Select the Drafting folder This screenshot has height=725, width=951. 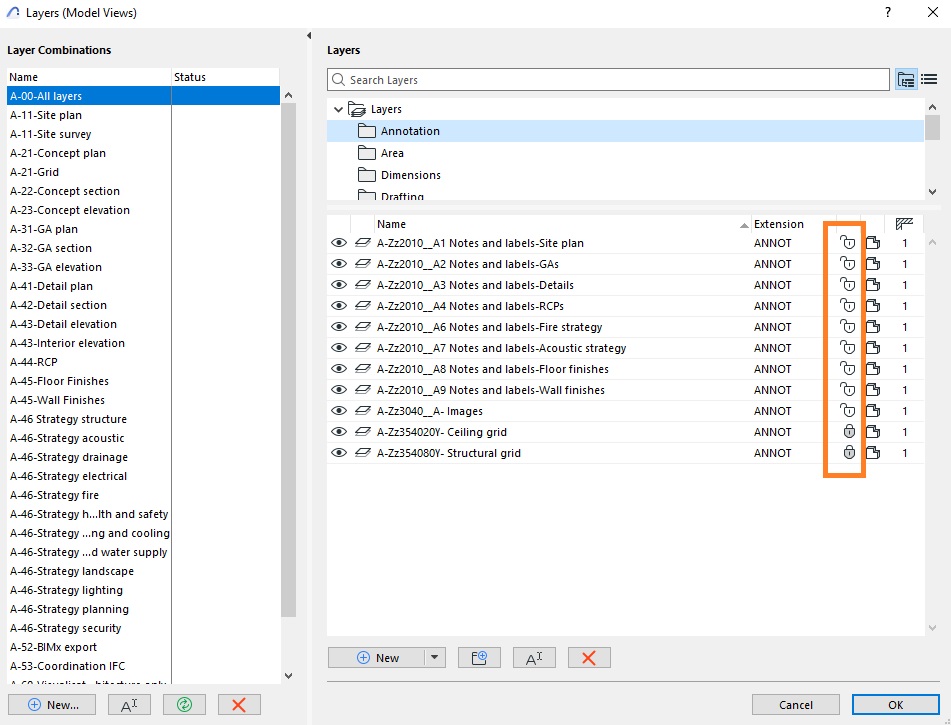625,195
